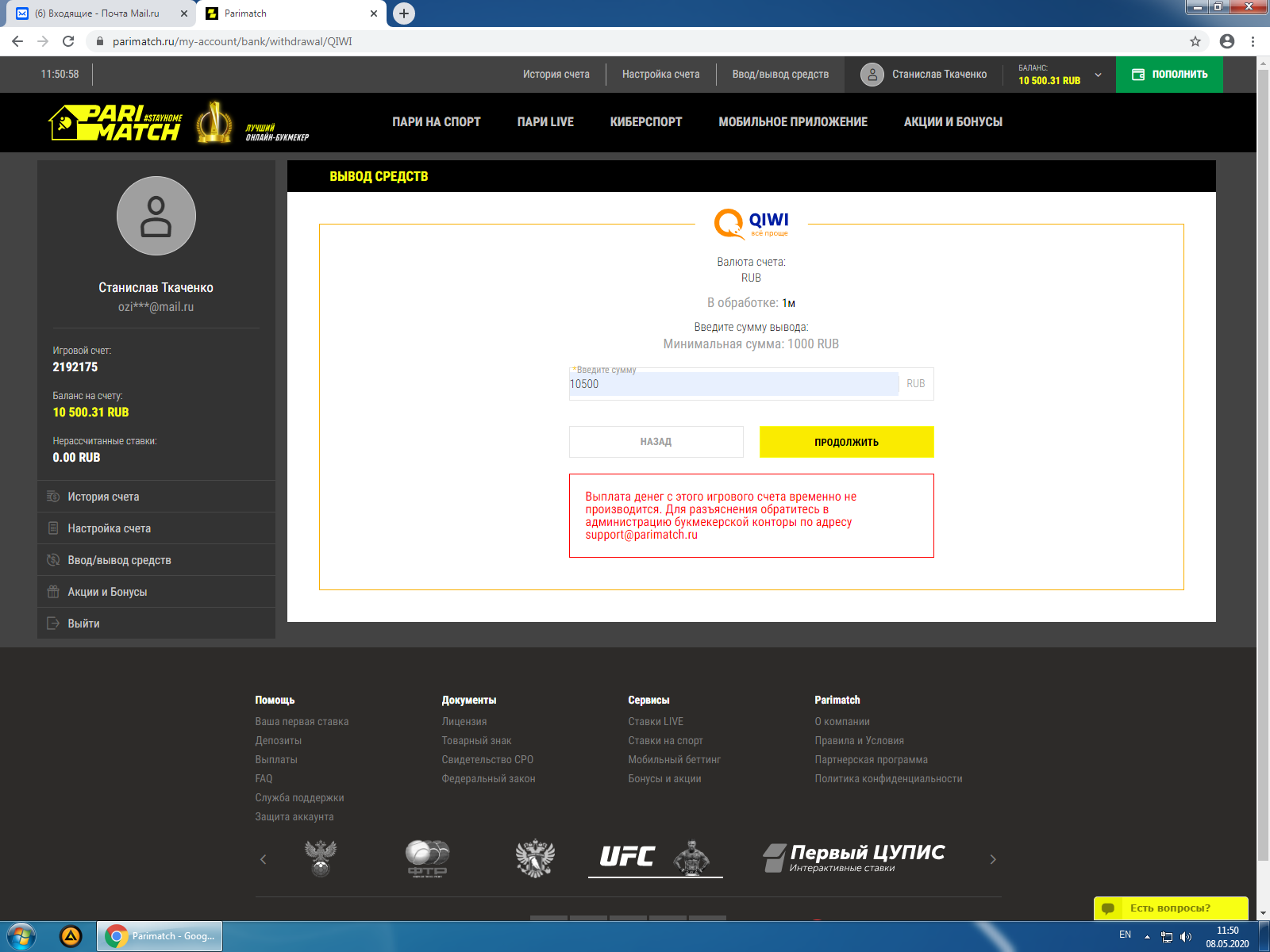
Task: Click the large profile picture placeholder
Action: [156, 216]
